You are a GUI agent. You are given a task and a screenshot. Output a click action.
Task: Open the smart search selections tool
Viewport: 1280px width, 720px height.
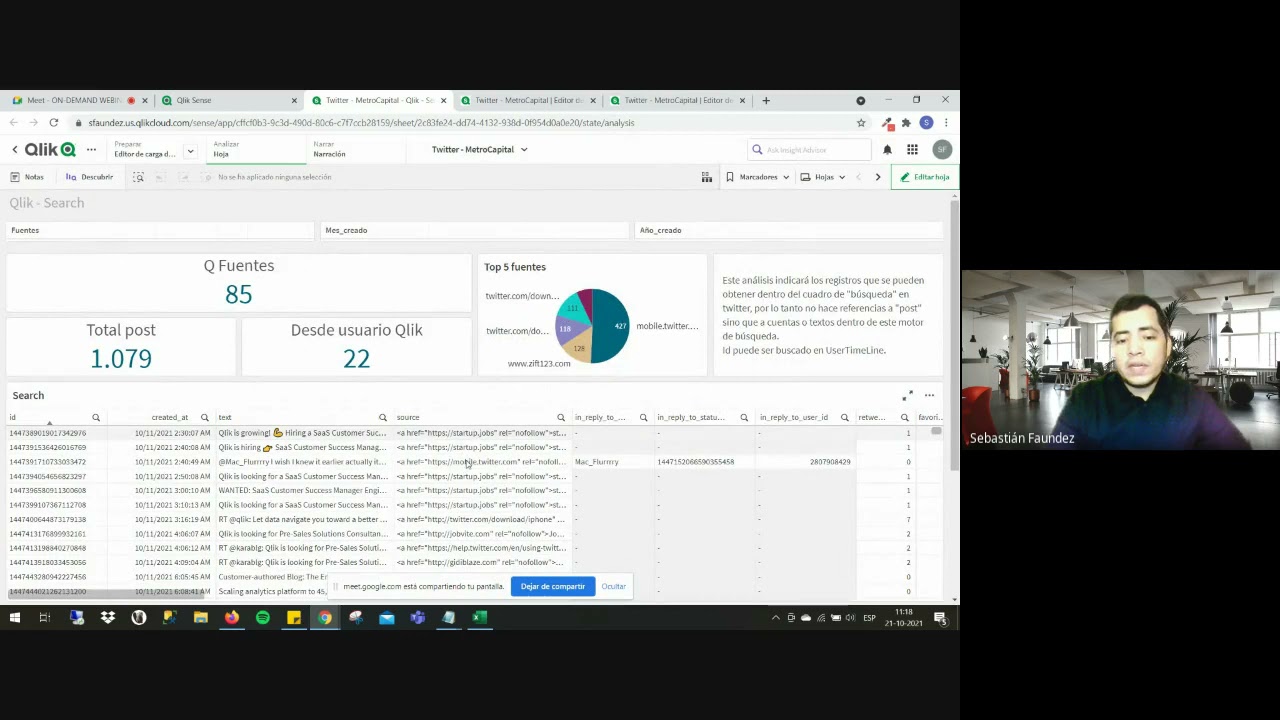pos(138,177)
